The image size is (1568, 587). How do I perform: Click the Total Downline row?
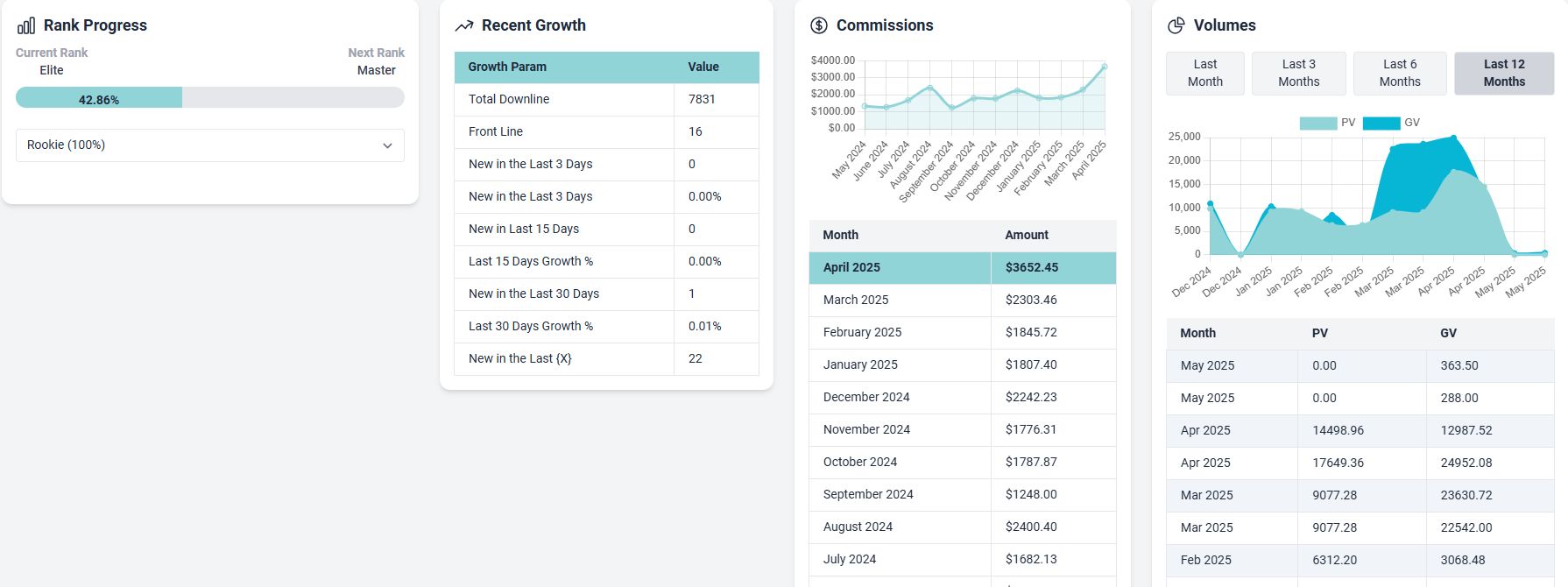[x=606, y=99]
